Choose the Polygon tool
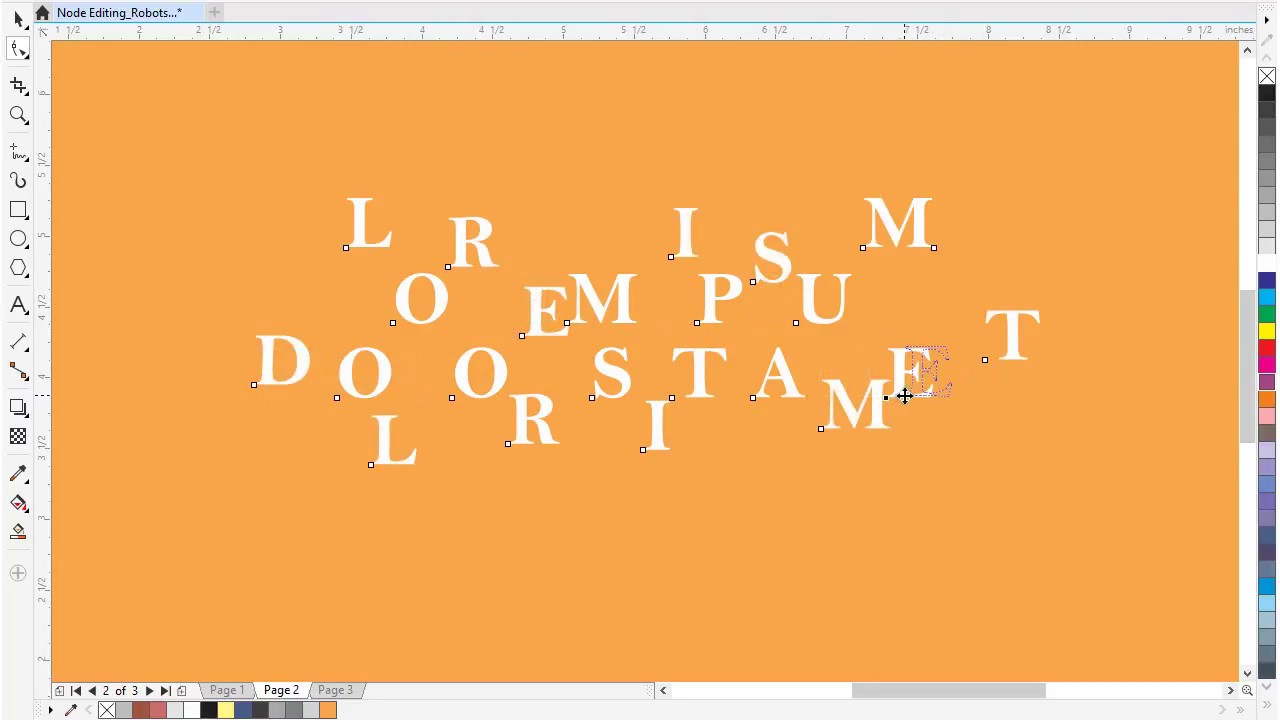 18,268
